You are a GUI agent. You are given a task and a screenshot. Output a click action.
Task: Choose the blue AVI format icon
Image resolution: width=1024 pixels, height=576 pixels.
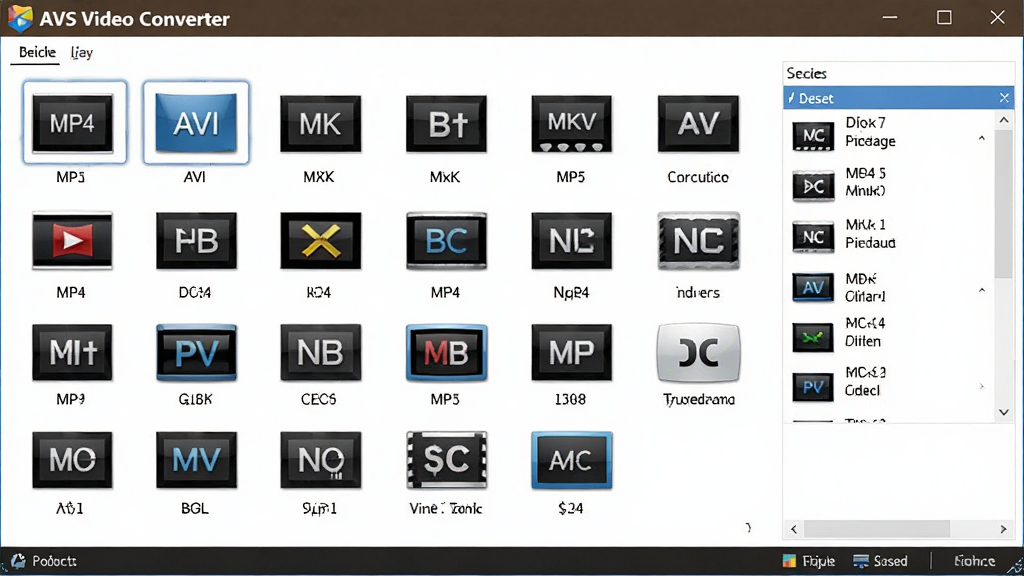click(x=196, y=123)
